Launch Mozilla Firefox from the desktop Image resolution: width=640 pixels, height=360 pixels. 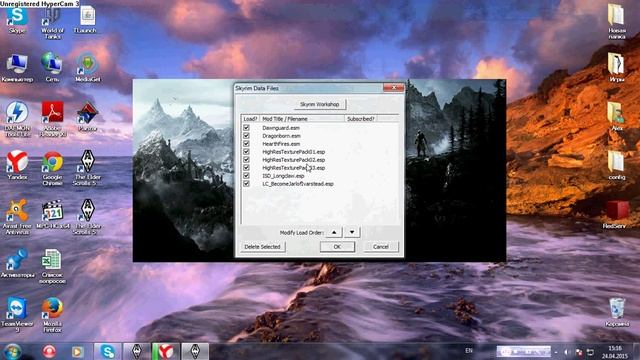(53, 315)
